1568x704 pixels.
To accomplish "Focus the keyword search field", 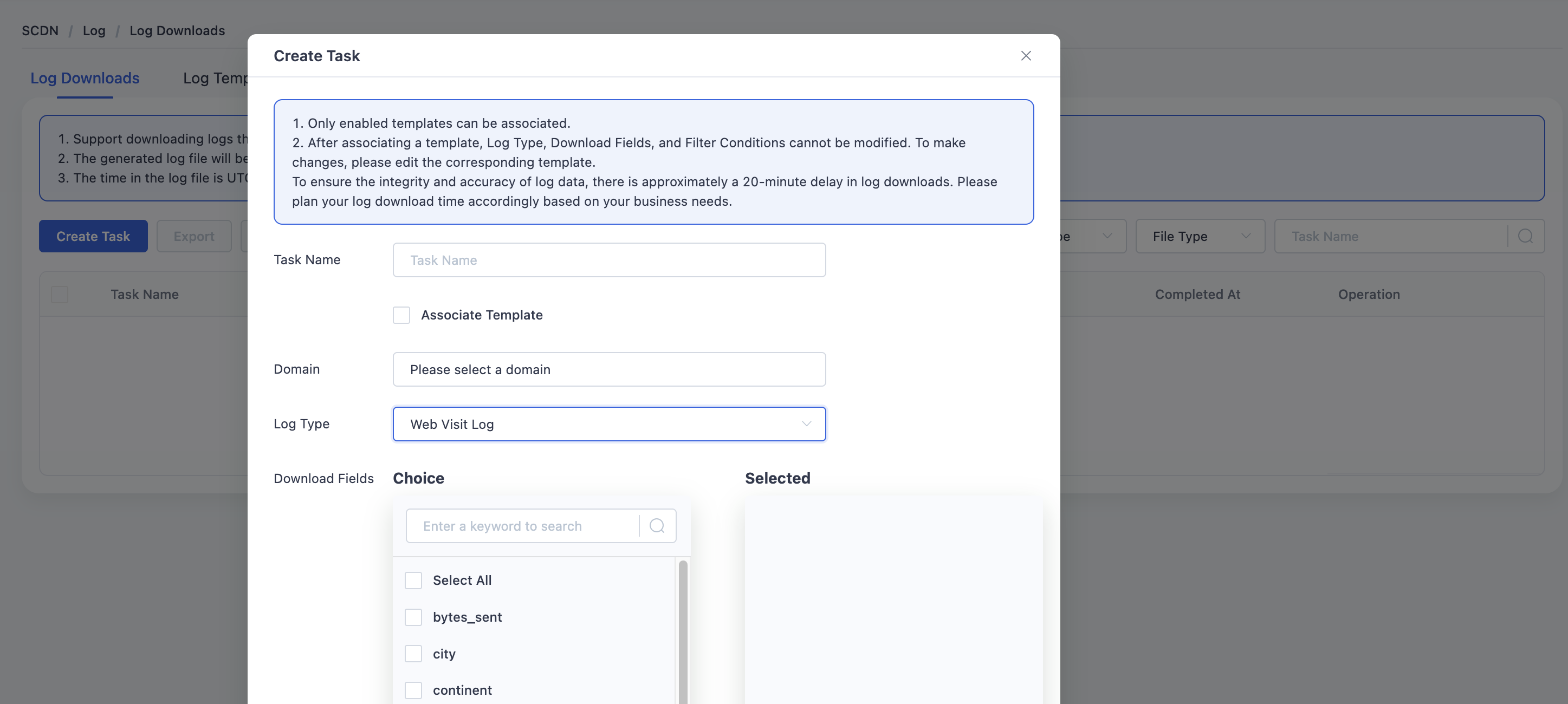I will click(522, 526).
